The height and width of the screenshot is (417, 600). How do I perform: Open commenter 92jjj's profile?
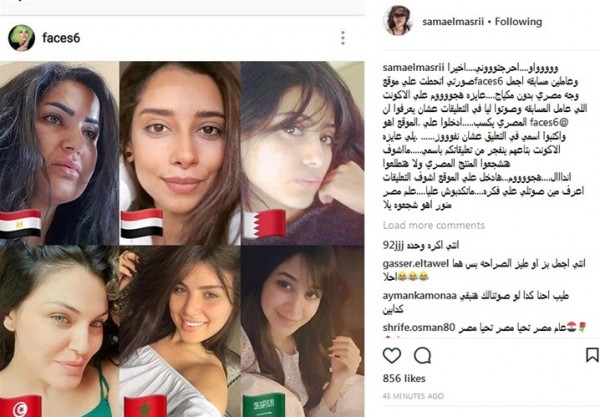(394, 245)
